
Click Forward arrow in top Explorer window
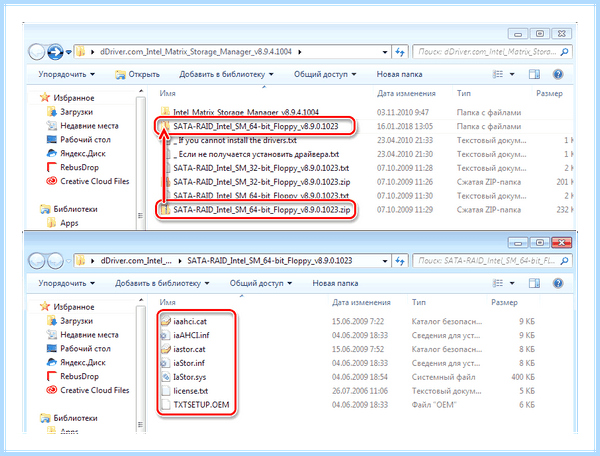click(x=55, y=52)
